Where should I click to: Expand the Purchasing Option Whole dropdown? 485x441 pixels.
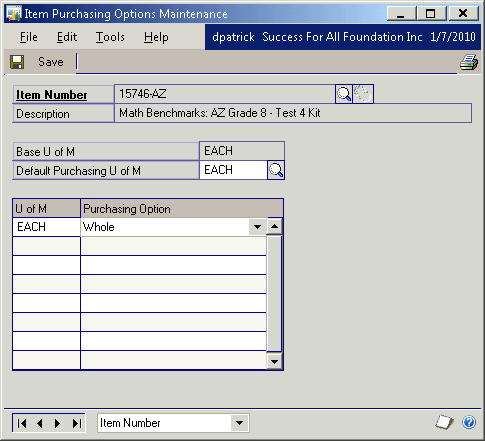point(257,227)
